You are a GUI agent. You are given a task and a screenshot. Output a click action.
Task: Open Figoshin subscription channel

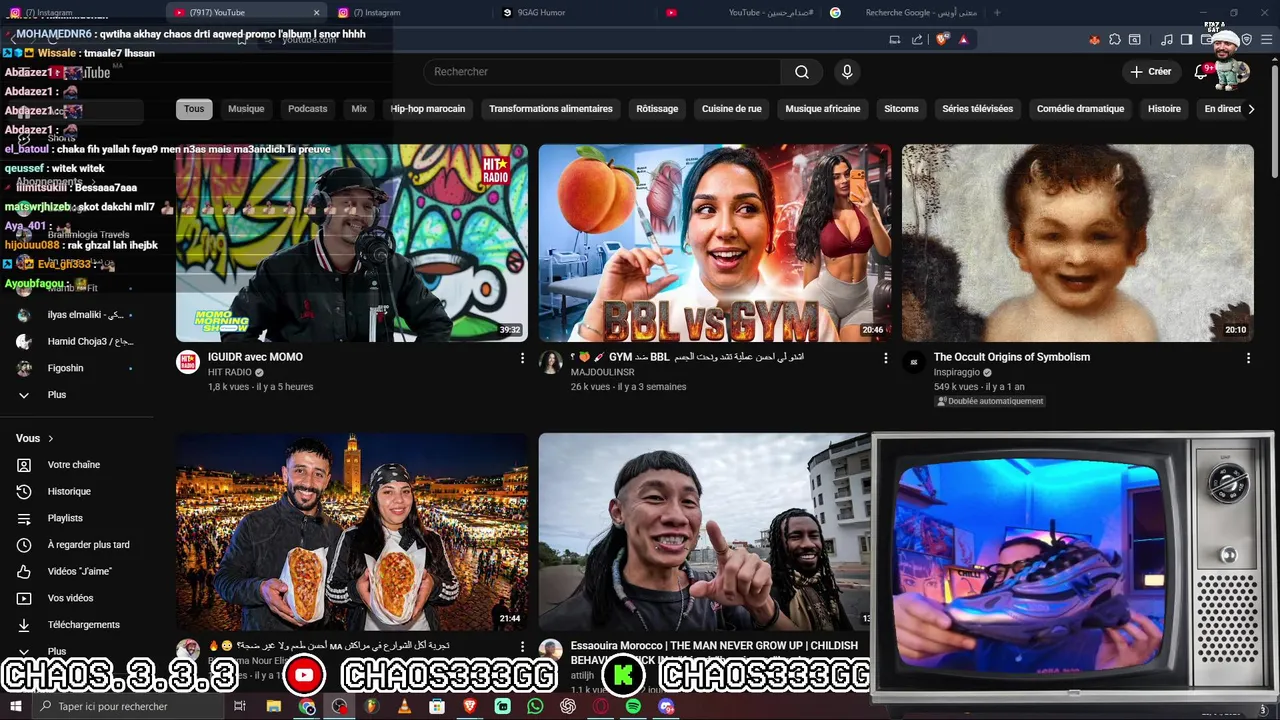[x=66, y=368]
